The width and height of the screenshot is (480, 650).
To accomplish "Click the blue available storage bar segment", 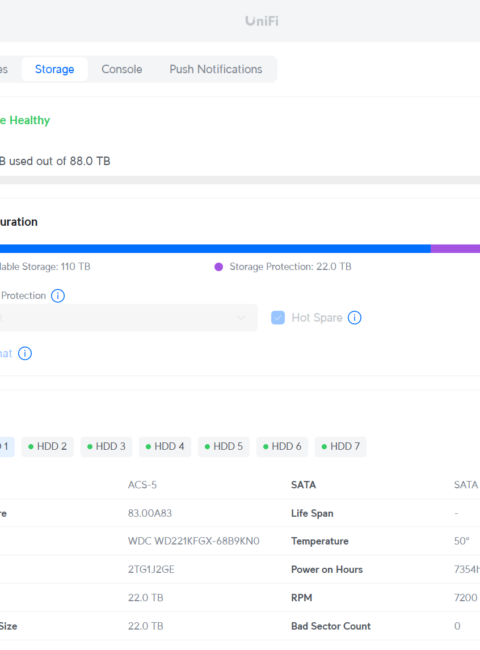I will pyautogui.click(x=215, y=249).
